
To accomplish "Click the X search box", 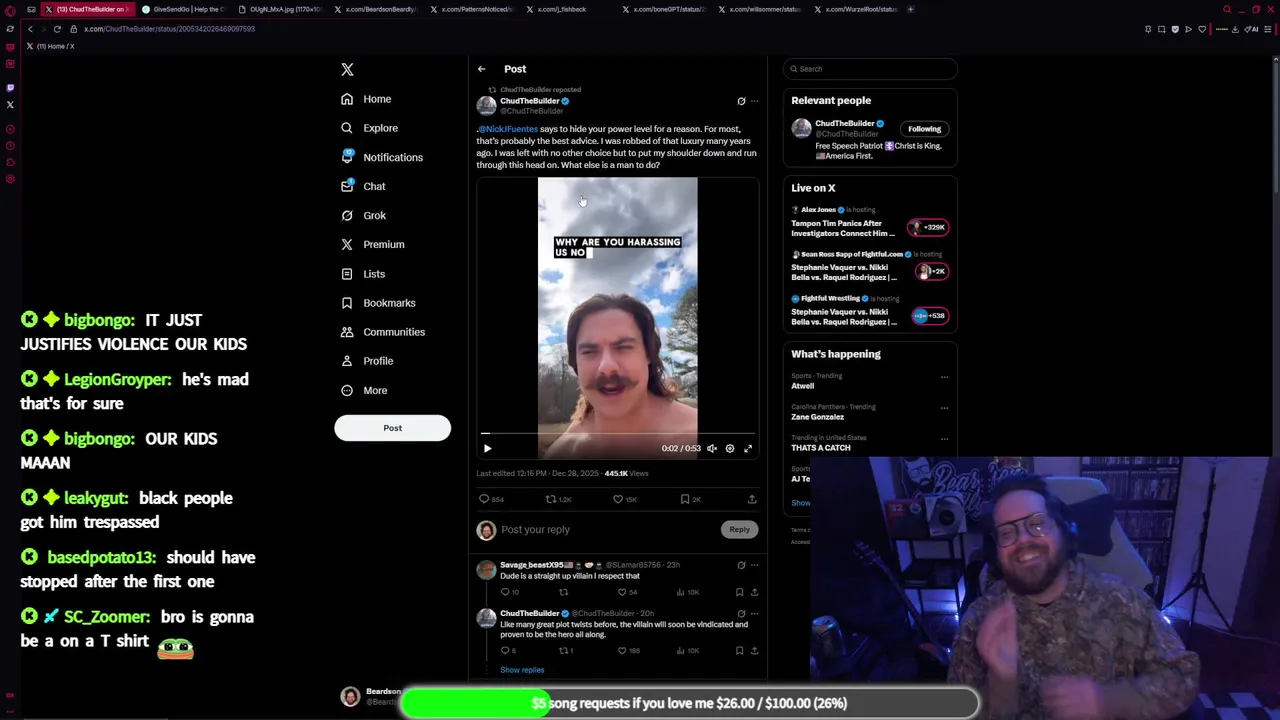I will click(x=870, y=69).
